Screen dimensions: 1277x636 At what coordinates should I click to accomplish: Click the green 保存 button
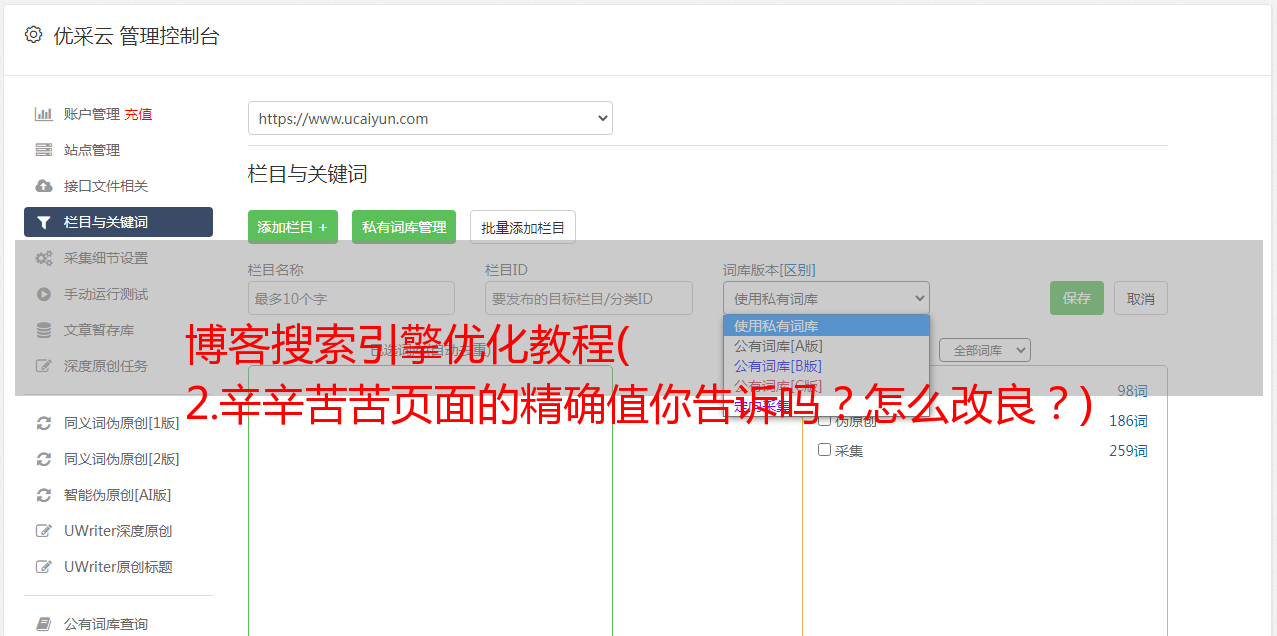tap(1077, 298)
